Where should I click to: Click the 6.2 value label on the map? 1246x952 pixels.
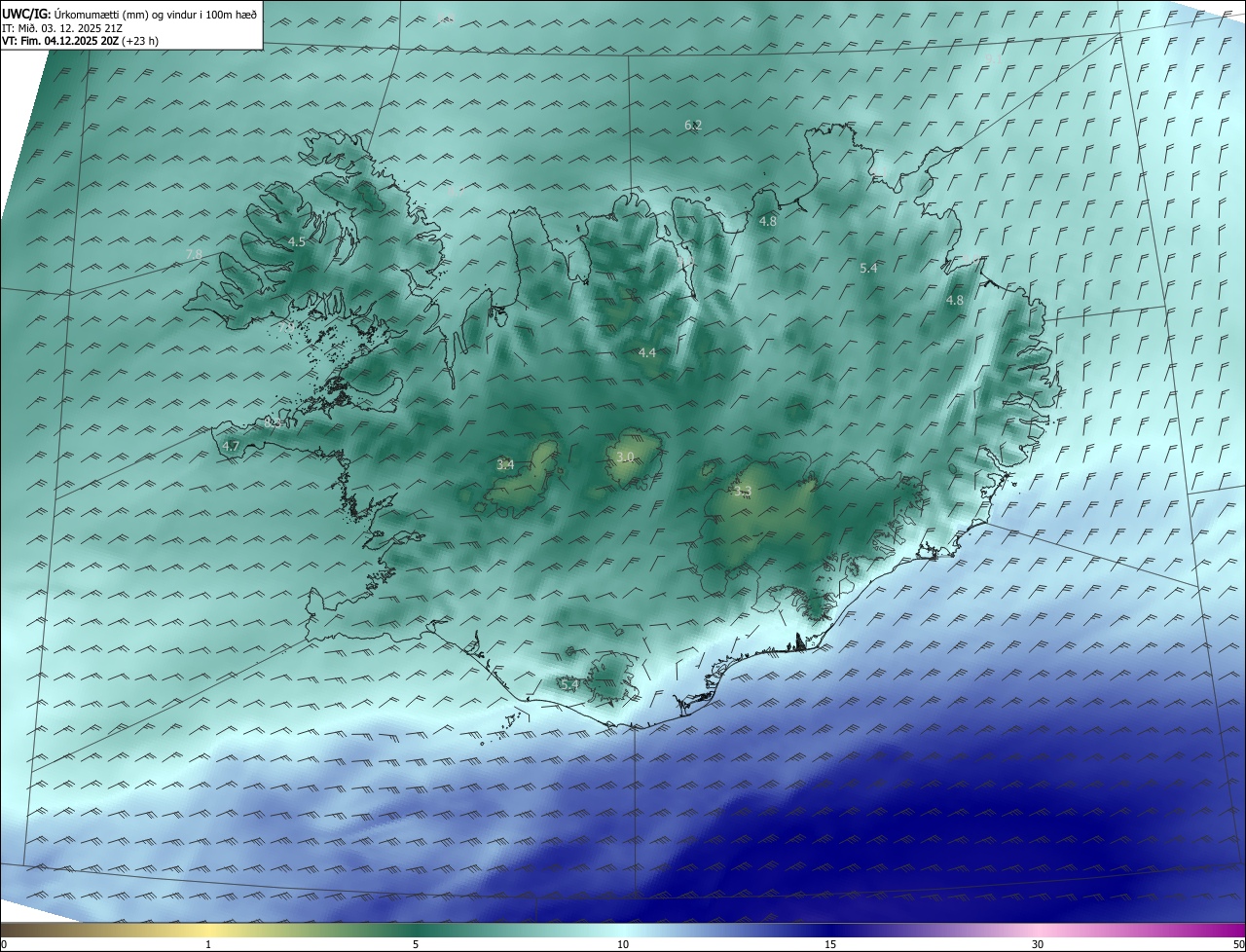[x=693, y=126]
